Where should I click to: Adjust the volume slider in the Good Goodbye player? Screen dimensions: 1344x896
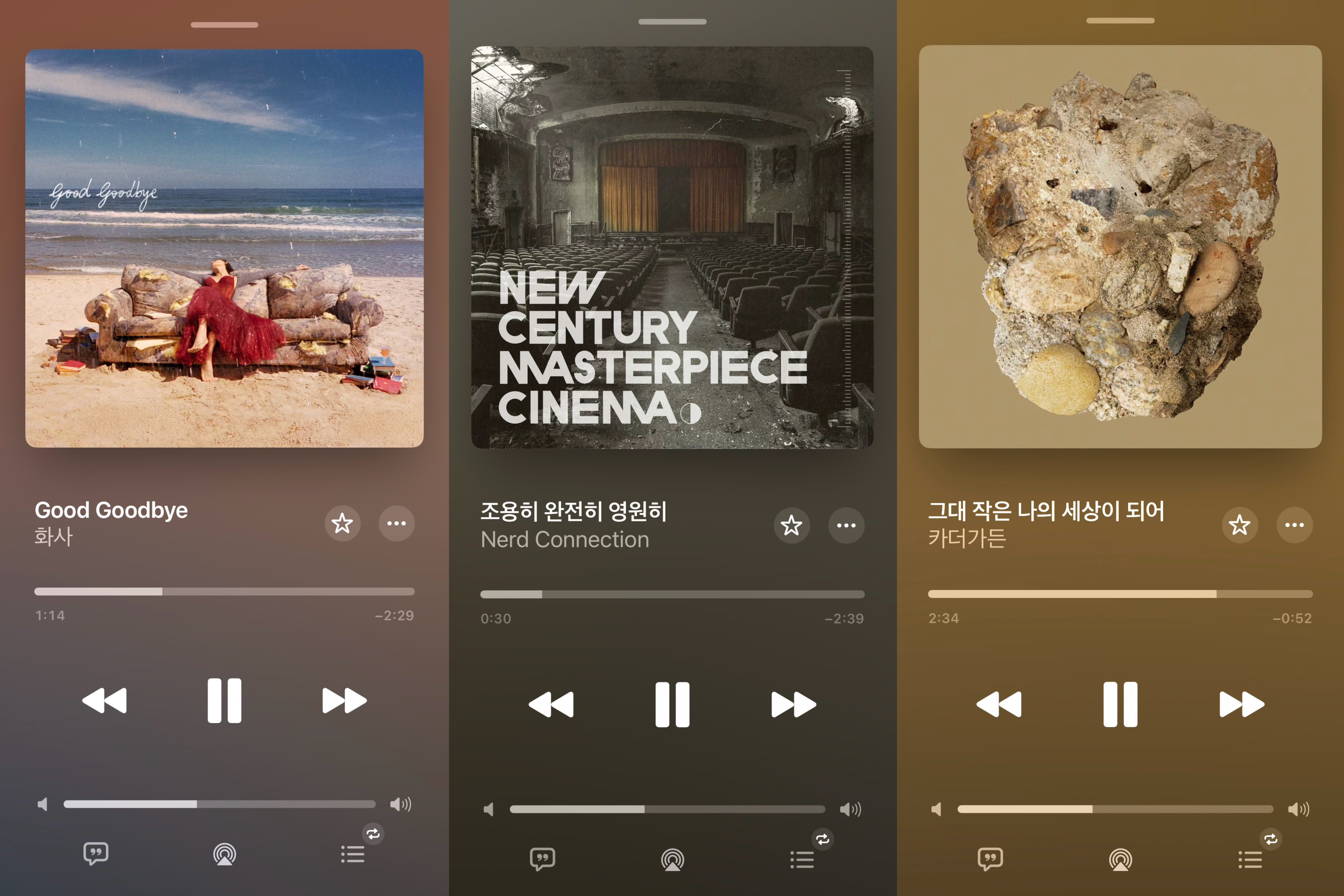click(219, 804)
